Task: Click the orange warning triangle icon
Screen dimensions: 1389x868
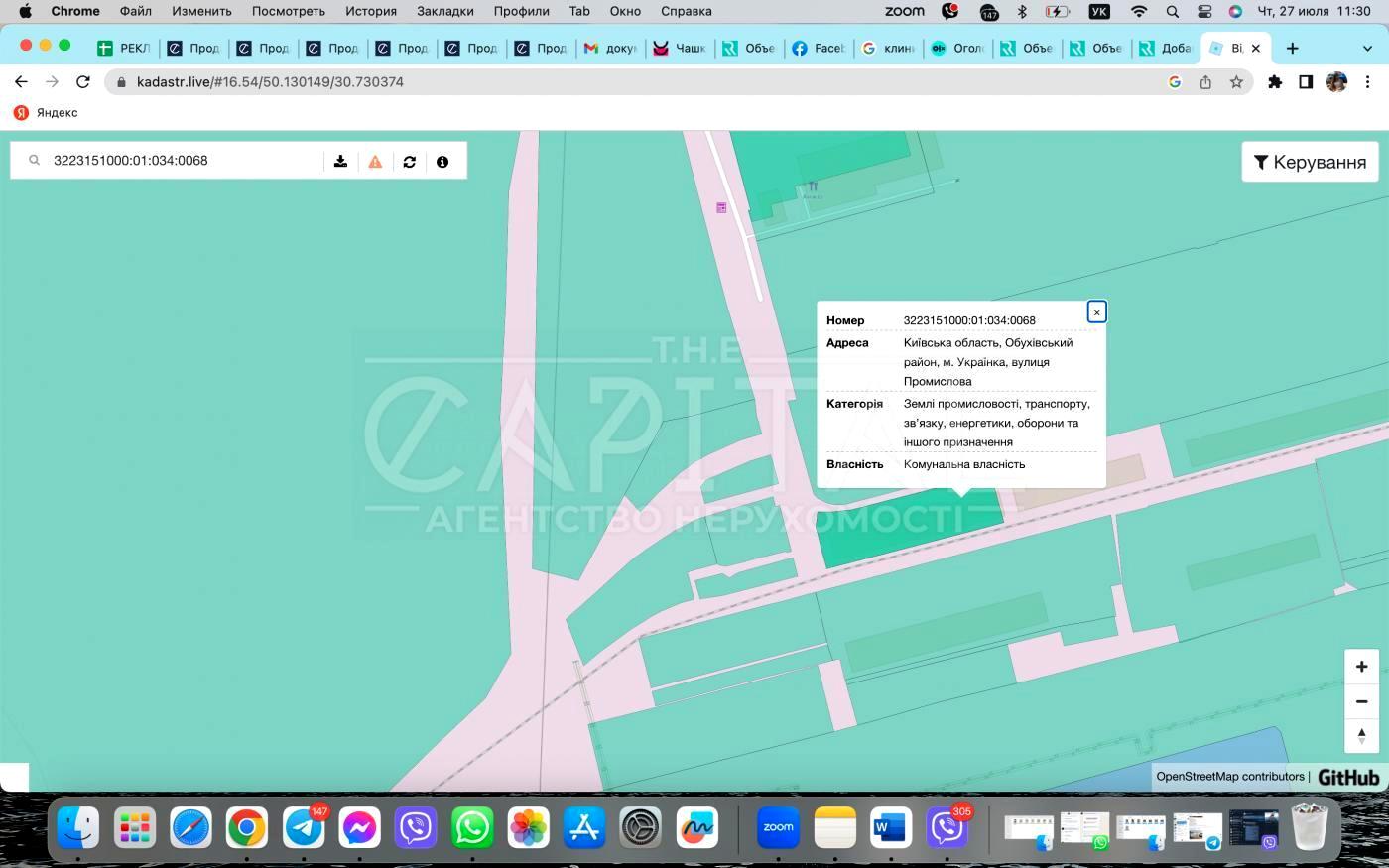Action: [x=375, y=161]
